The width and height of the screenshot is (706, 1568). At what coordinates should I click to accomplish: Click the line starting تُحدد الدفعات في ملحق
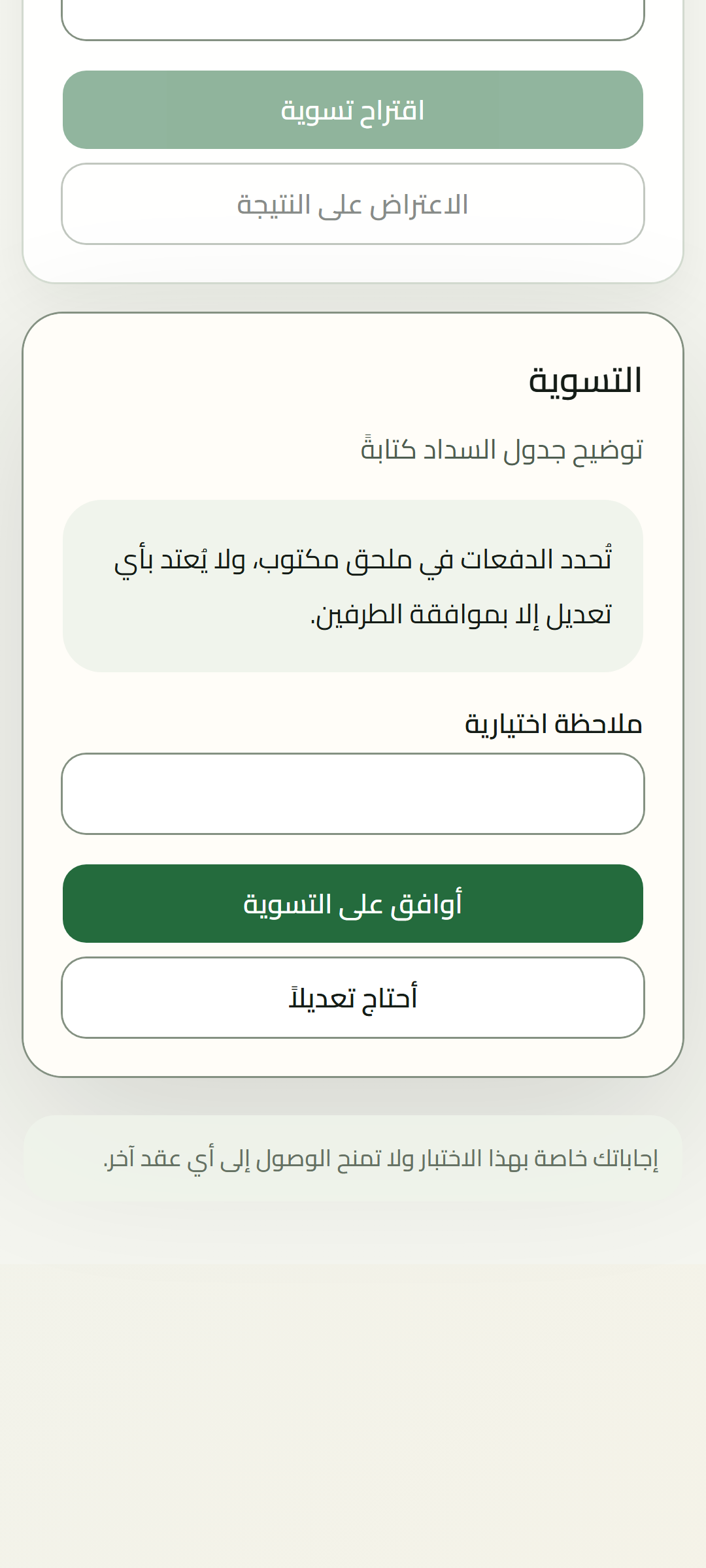click(x=363, y=560)
